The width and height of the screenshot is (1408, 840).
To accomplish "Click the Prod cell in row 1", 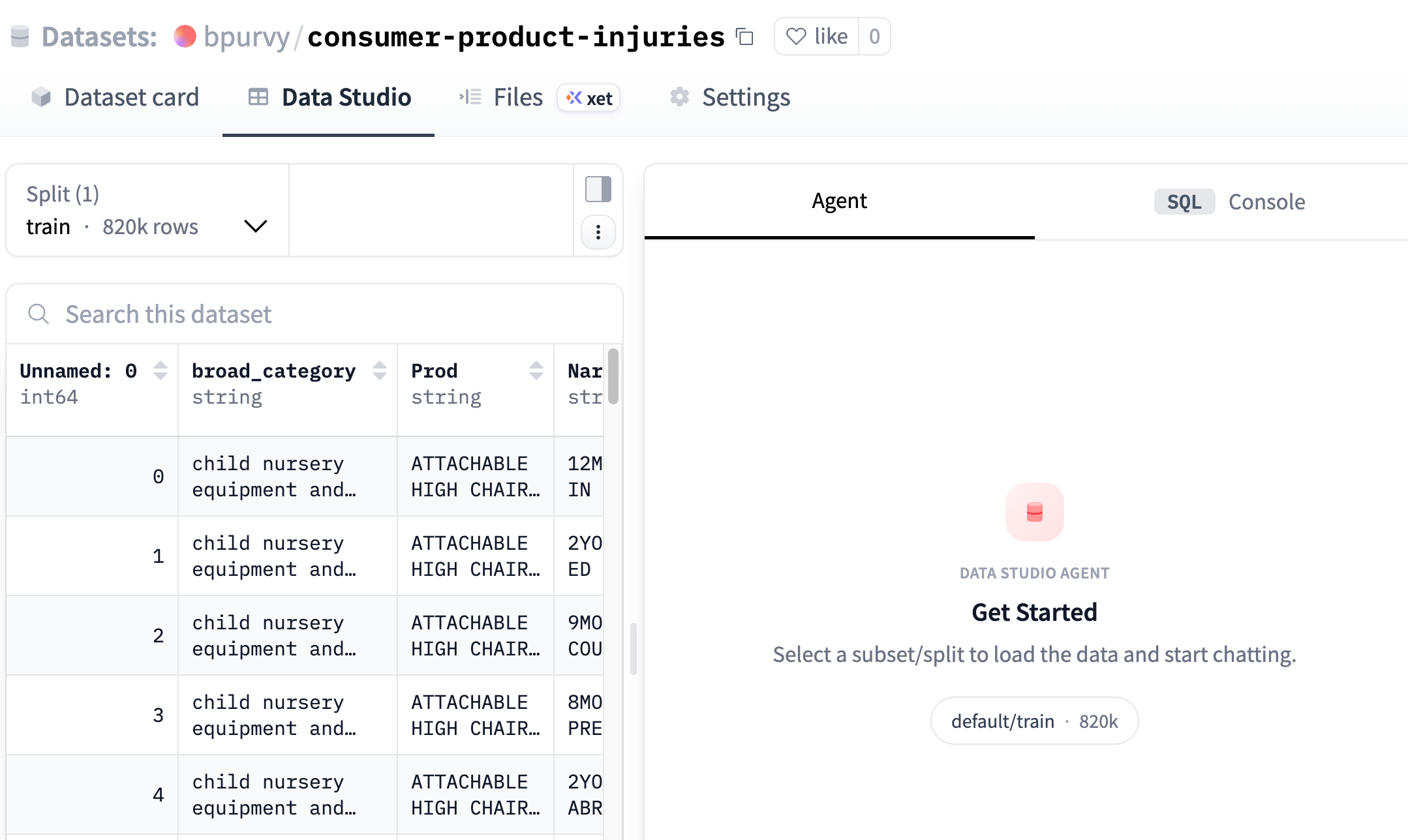I will coord(476,556).
